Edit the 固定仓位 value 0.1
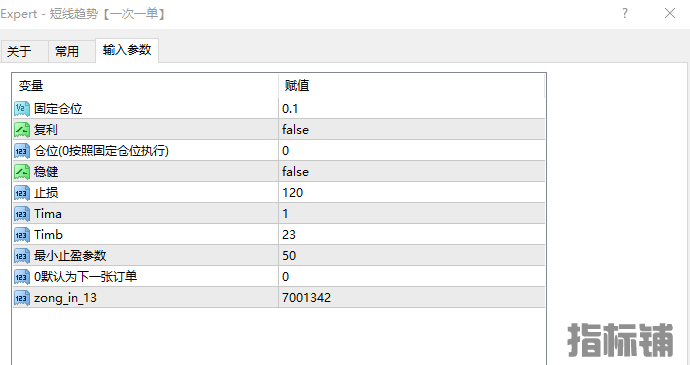The width and height of the screenshot is (690, 365). click(411, 109)
